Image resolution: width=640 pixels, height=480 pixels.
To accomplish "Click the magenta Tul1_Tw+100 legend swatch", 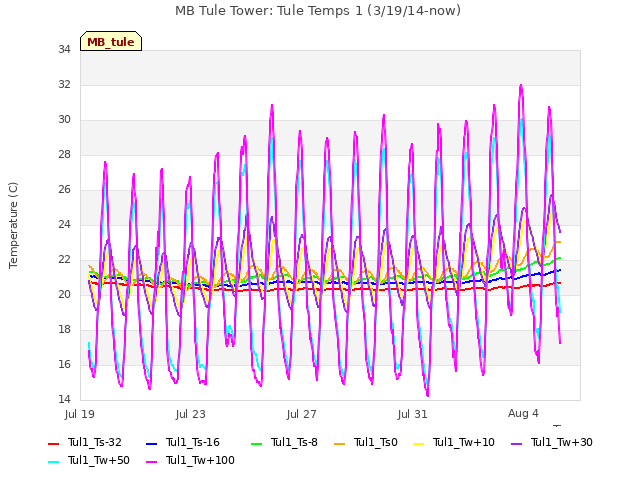I will tap(151, 461).
